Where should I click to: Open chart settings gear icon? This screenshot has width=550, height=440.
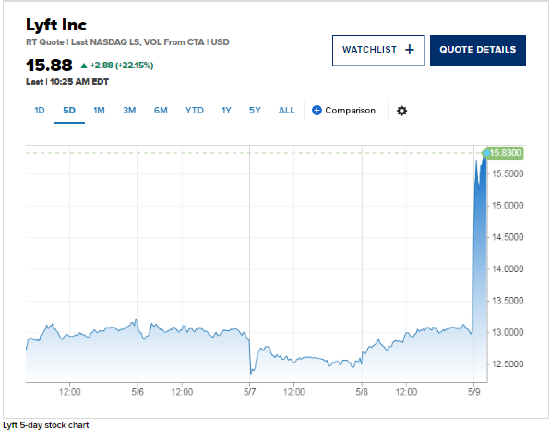402,111
